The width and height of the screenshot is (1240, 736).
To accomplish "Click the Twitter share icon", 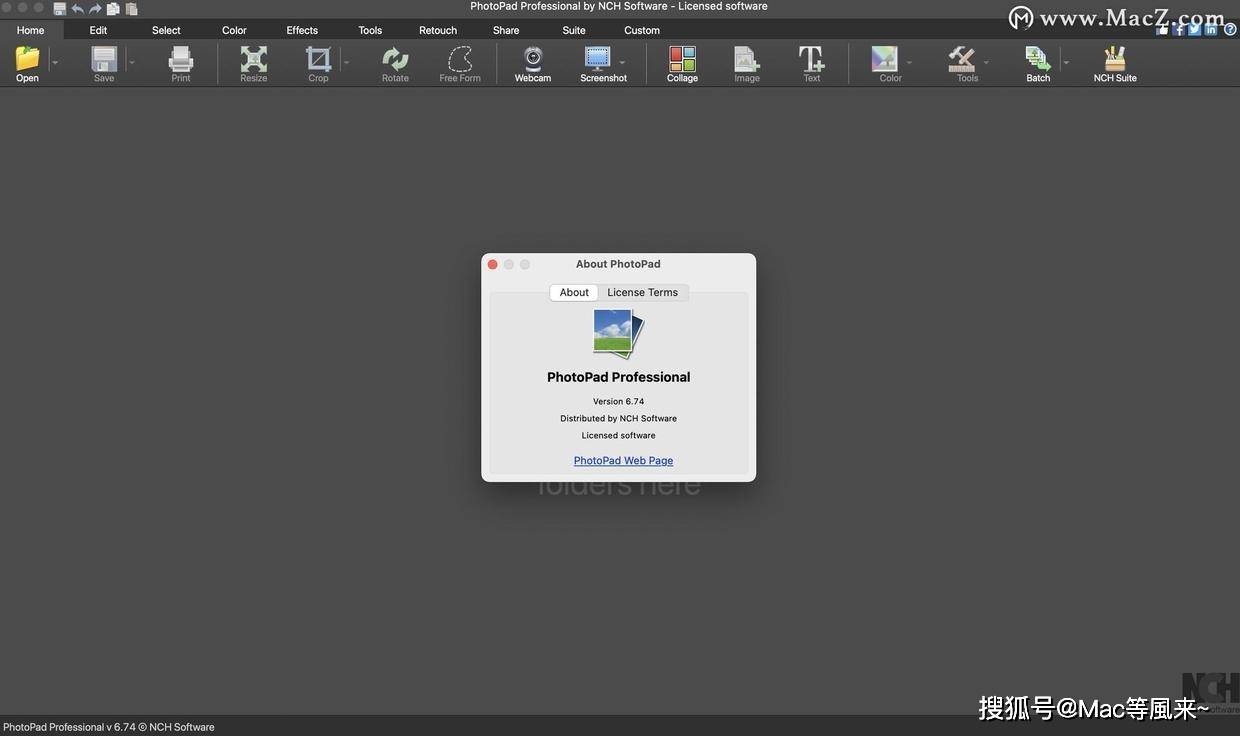I will pos(1195,29).
